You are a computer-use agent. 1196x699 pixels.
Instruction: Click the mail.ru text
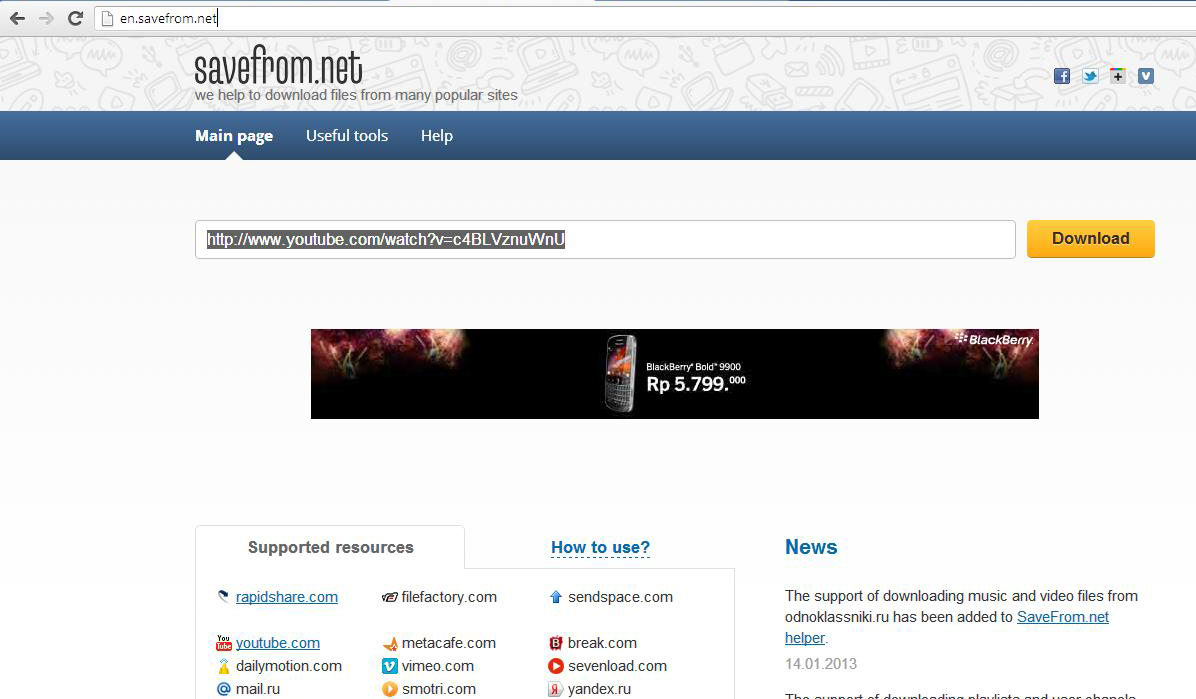258,689
